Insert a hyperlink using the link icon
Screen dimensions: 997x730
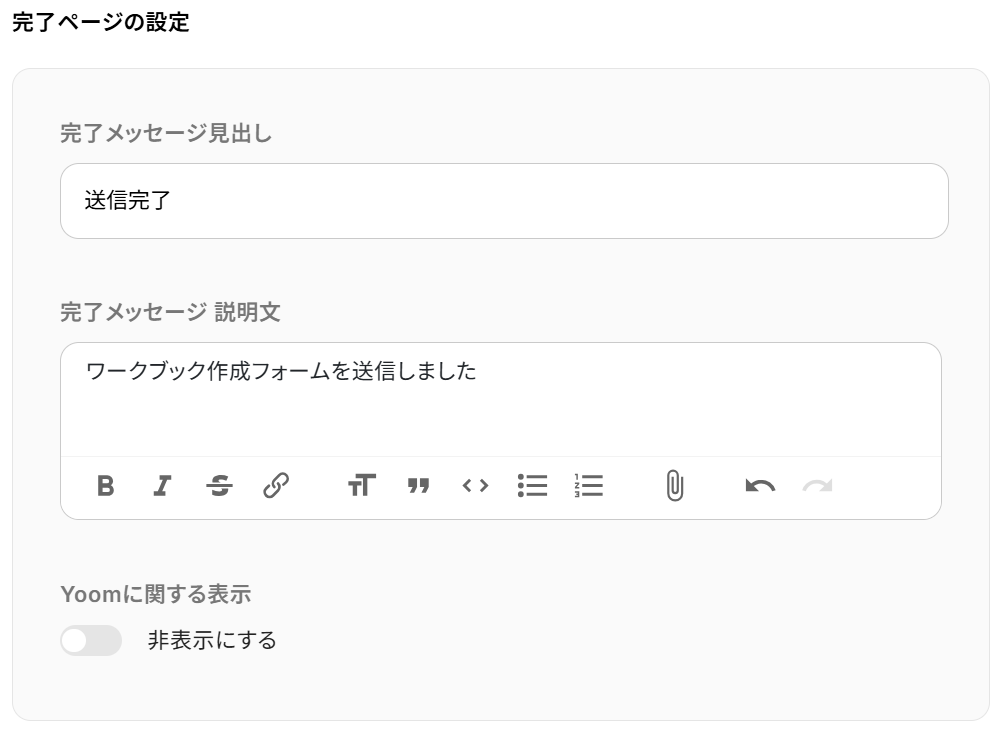(x=276, y=486)
